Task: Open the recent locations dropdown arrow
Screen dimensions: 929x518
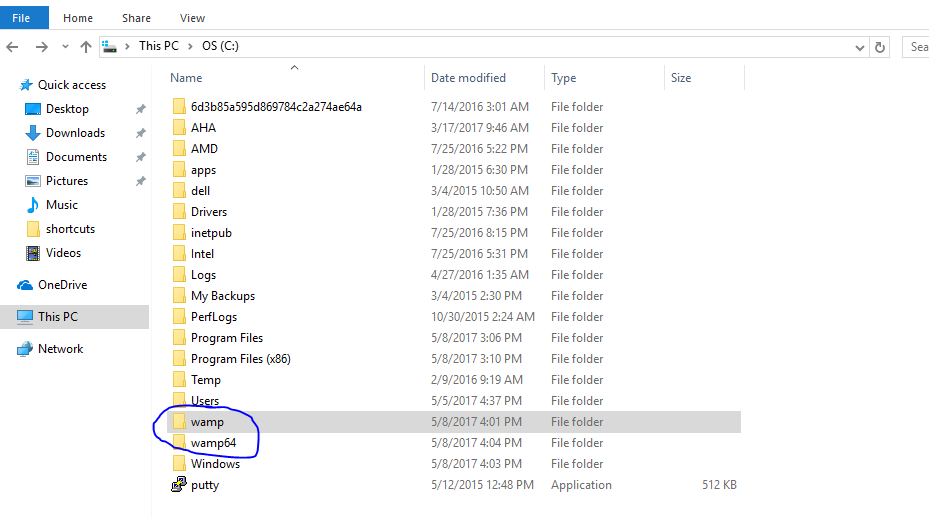Action: [65, 47]
